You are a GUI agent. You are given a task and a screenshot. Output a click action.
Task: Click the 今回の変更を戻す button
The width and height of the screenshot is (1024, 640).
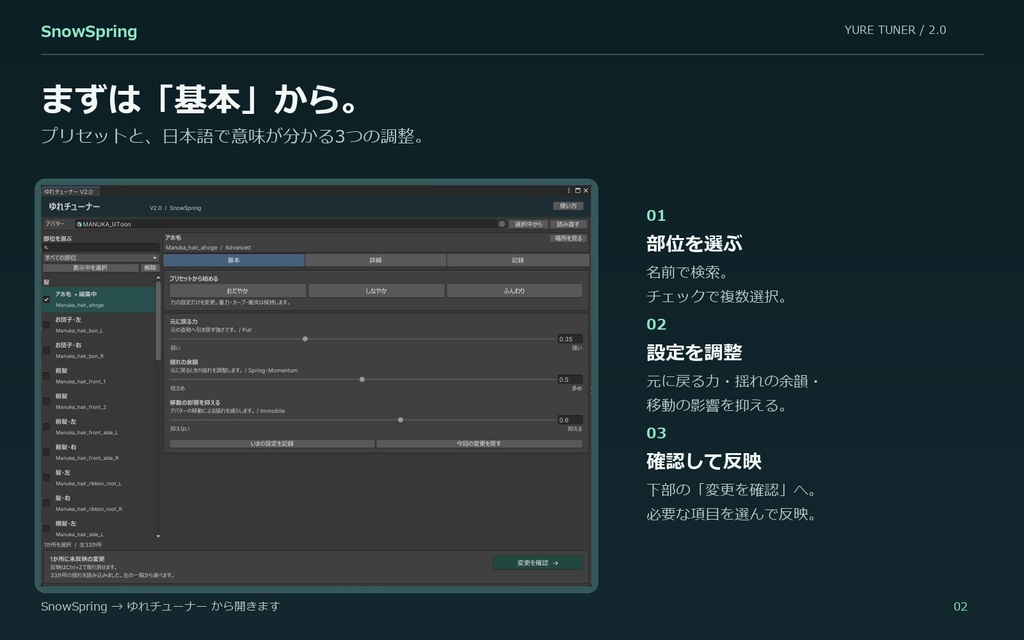(x=479, y=443)
